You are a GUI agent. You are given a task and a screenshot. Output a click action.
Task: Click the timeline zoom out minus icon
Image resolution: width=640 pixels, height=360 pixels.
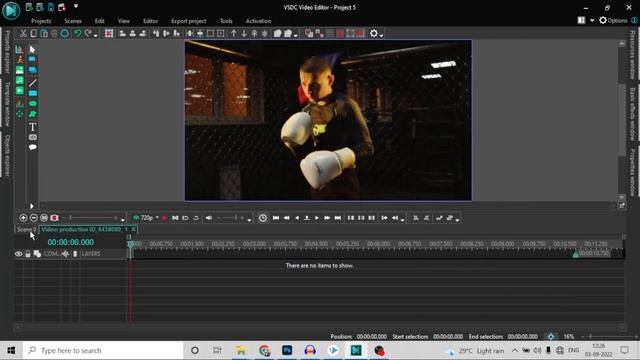pyautogui.click(x=33, y=218)
